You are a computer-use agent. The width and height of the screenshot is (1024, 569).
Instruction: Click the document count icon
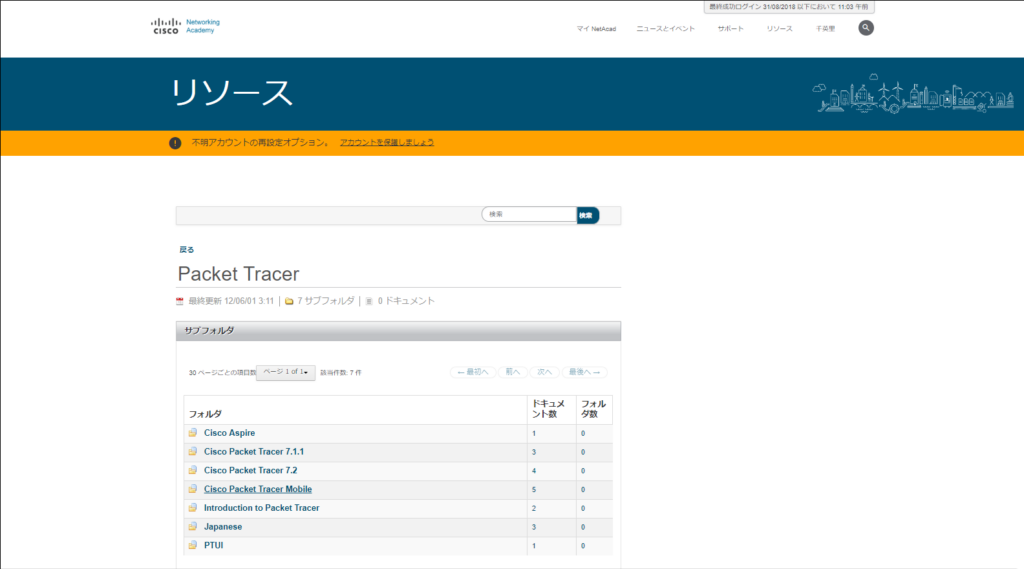369,301
